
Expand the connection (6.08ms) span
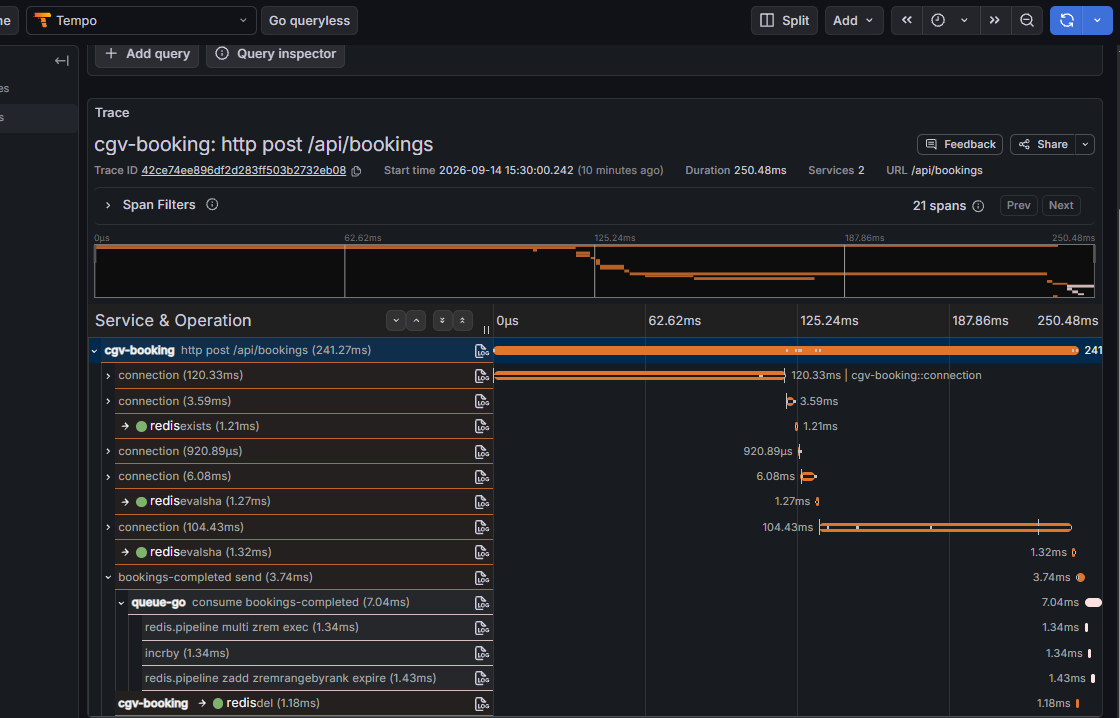coord(108,477)
